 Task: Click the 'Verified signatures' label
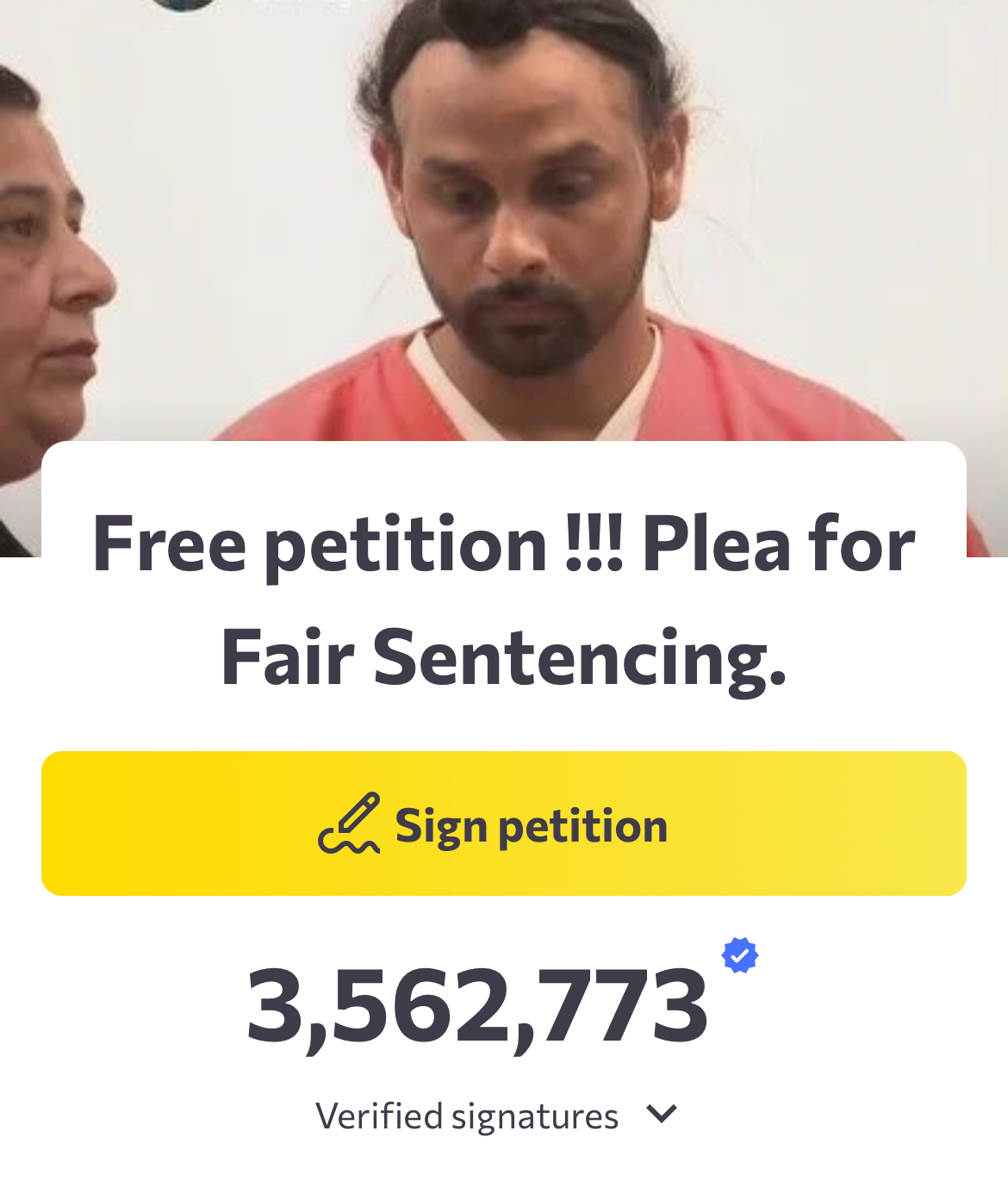tap(466, 1116)
